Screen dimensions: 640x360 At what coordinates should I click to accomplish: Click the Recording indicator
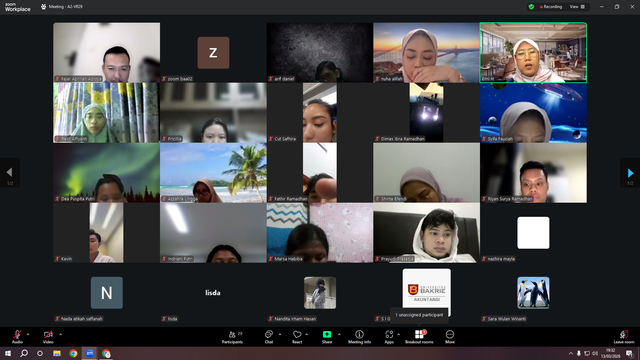551,7
